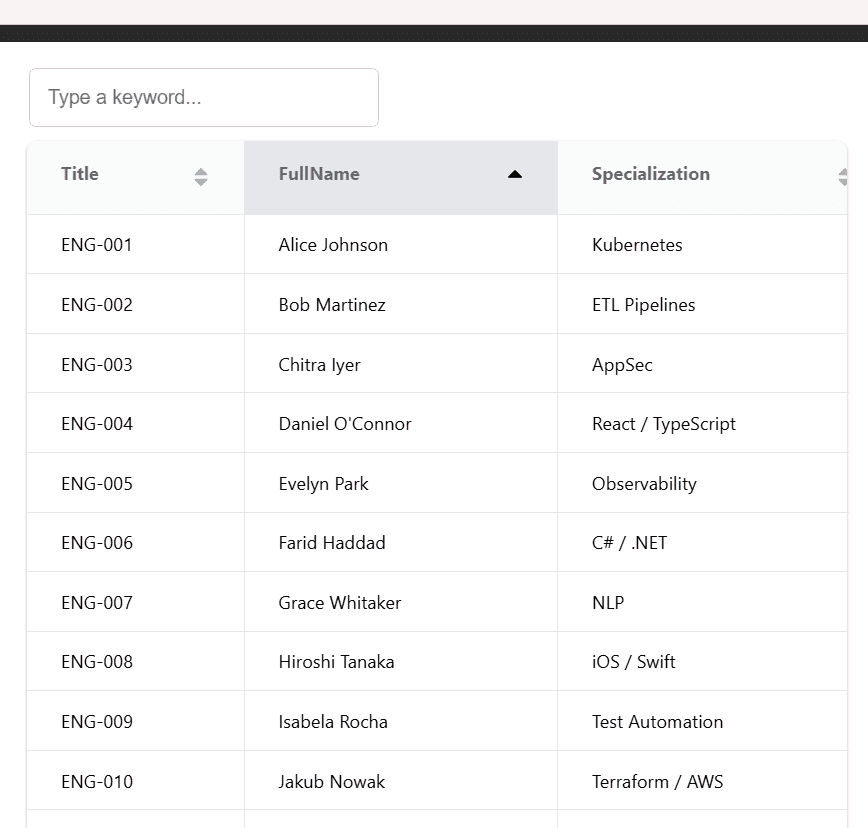Image resolution: width=868 pixels, height=828 pixels.
Task: Focus the 'Type a keyword...' search field
Action: click(x=204, y=97)
